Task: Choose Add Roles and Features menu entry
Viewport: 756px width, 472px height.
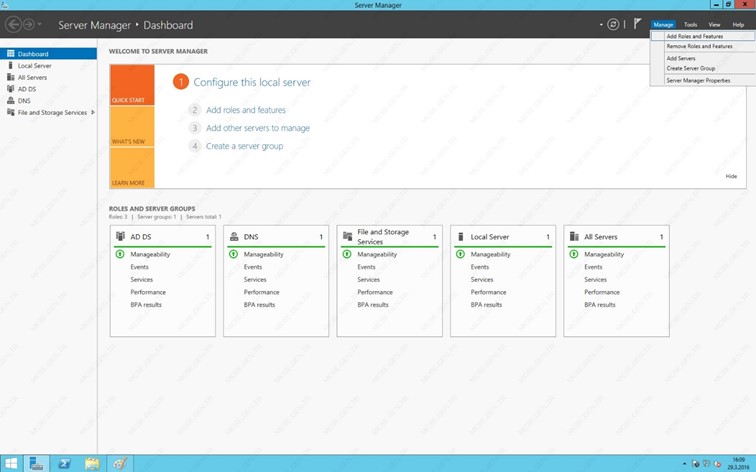Action: tap(703, 36)
